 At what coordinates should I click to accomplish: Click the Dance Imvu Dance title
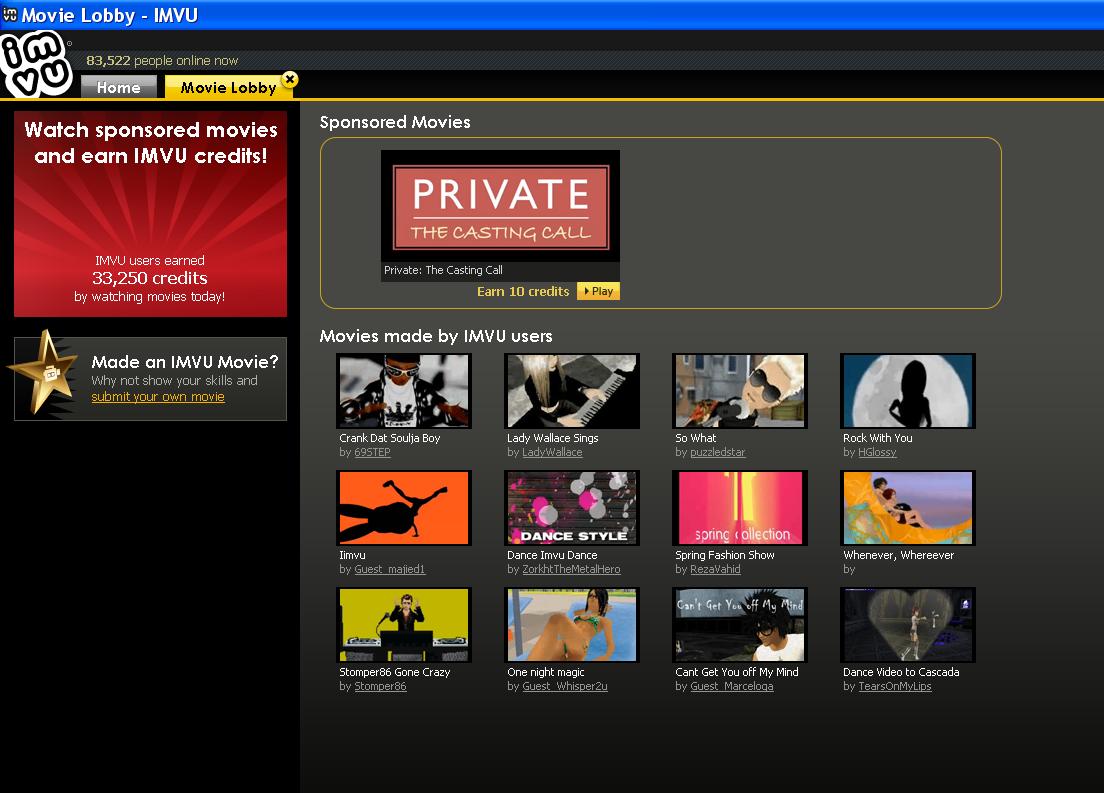point(552,555)
